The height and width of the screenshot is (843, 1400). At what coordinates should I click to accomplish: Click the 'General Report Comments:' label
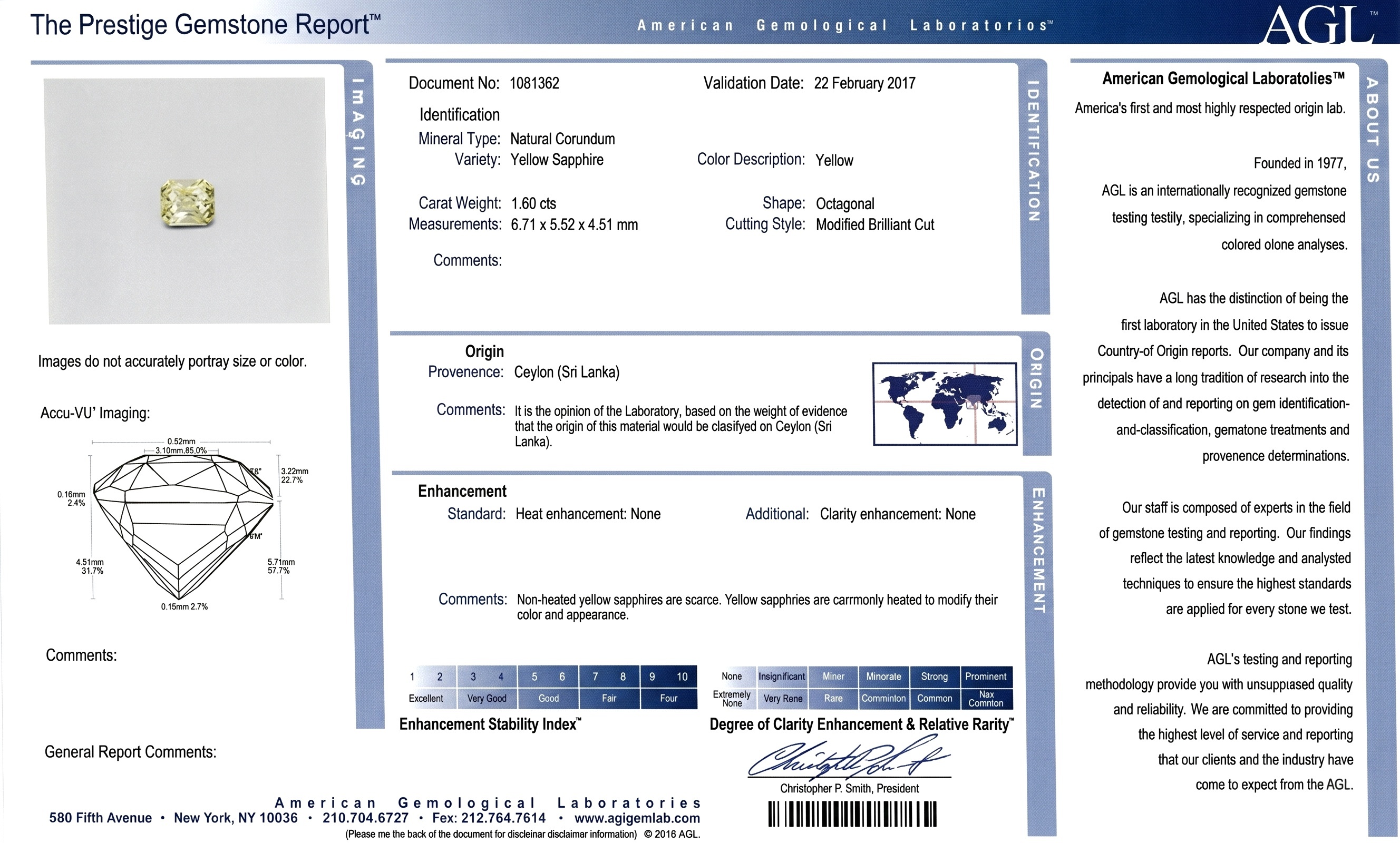130,752
